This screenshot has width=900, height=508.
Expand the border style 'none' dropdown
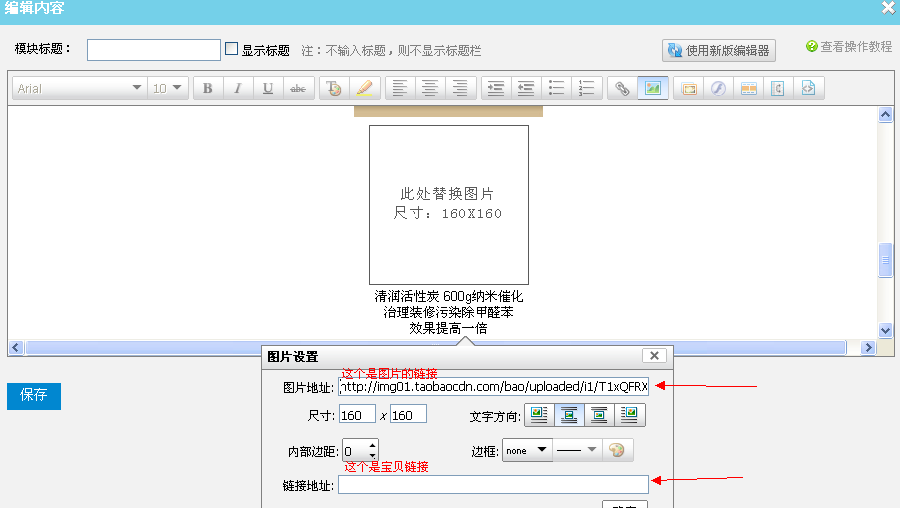(x=527, y=451)
